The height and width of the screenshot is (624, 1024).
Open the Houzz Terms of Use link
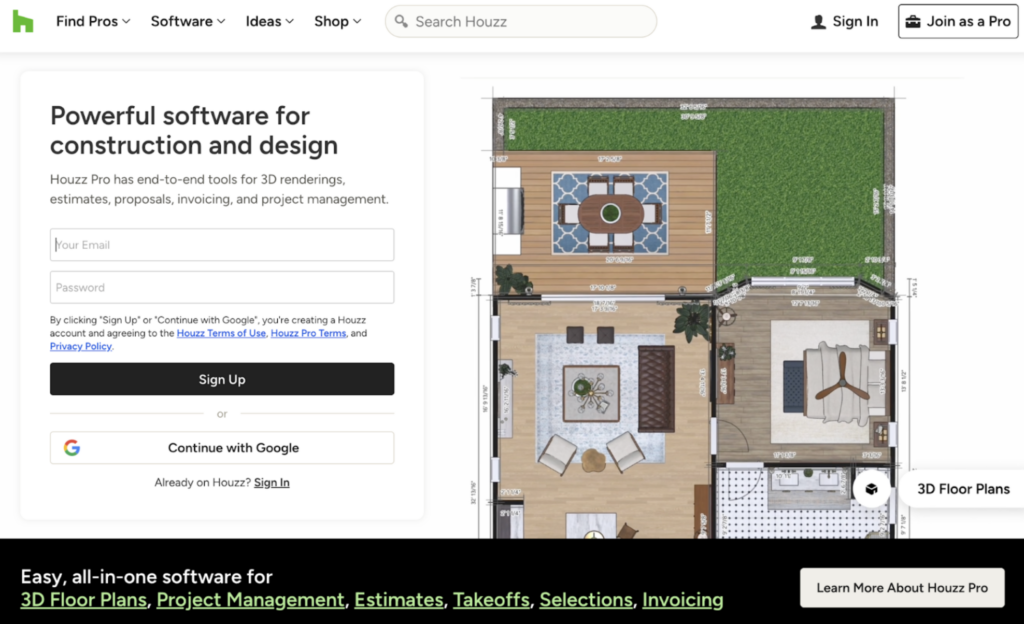pyautogui.click(x=221, y=333)
